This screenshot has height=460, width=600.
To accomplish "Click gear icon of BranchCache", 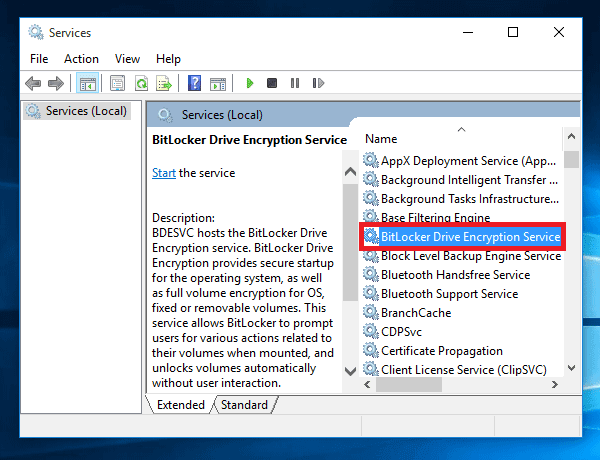I will (x=370, y=312).
